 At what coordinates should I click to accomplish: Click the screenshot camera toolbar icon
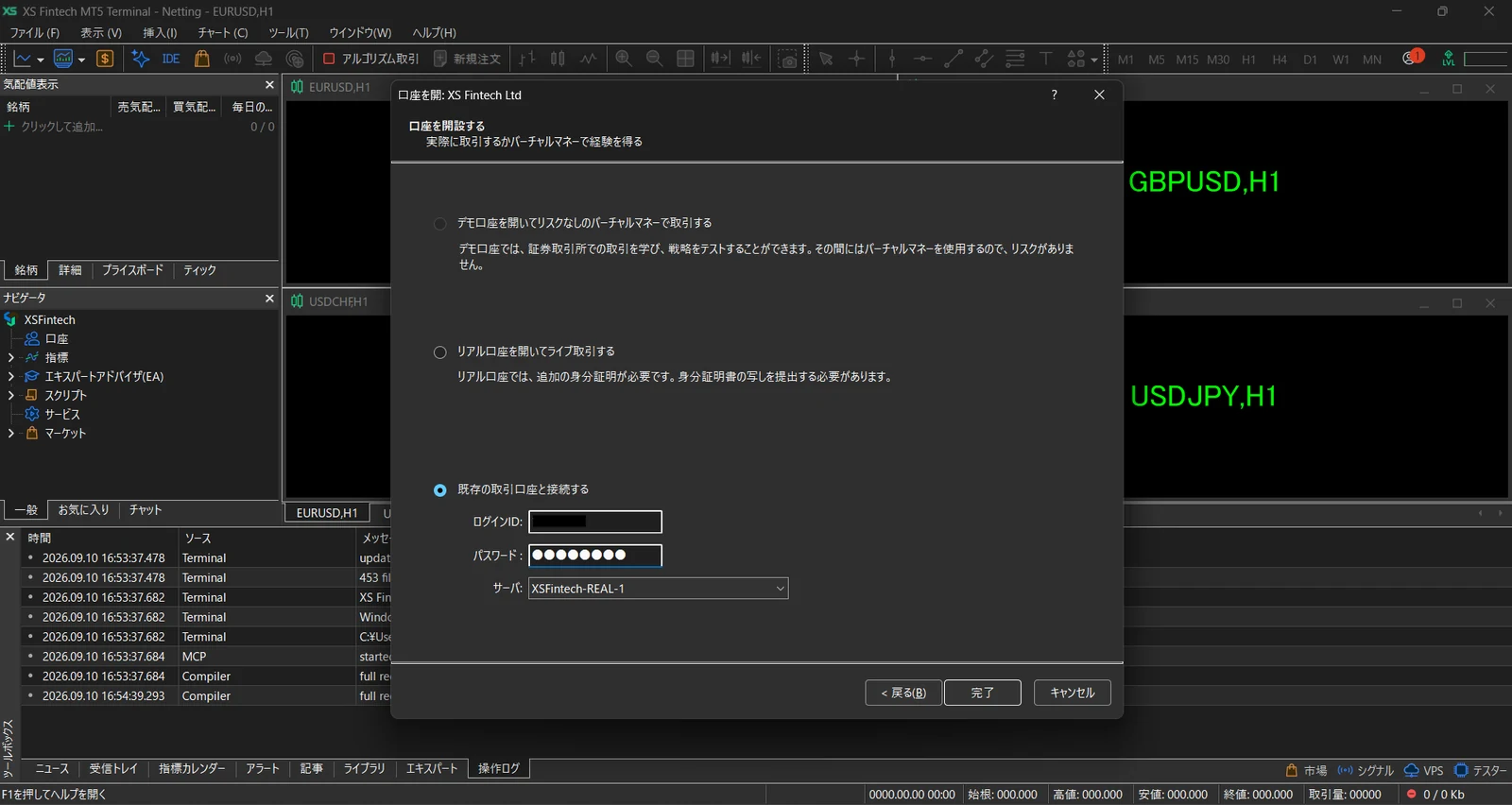787,59
